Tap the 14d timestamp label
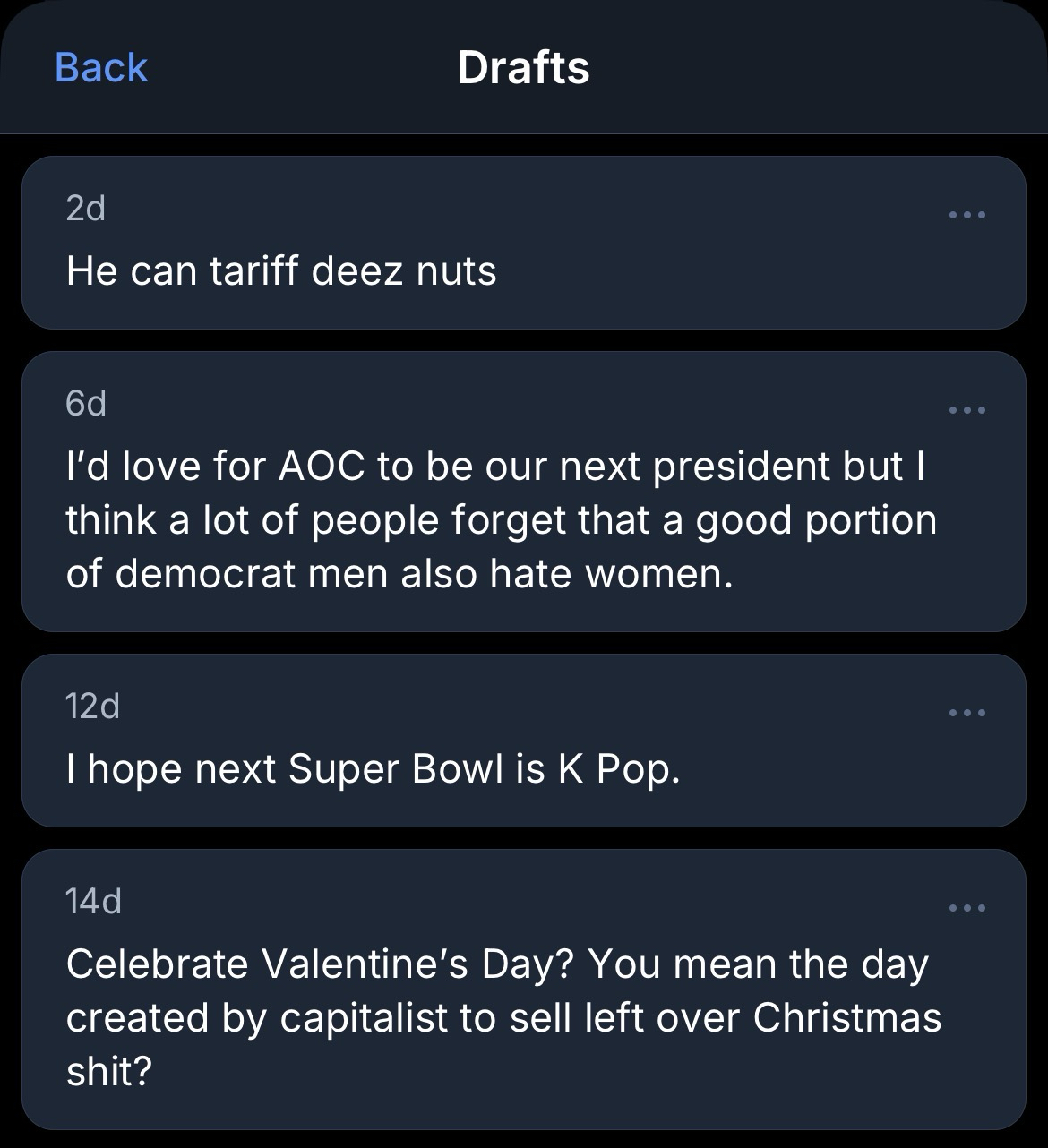Viewport: 1048px width, 1148px height. coord(93,901)
